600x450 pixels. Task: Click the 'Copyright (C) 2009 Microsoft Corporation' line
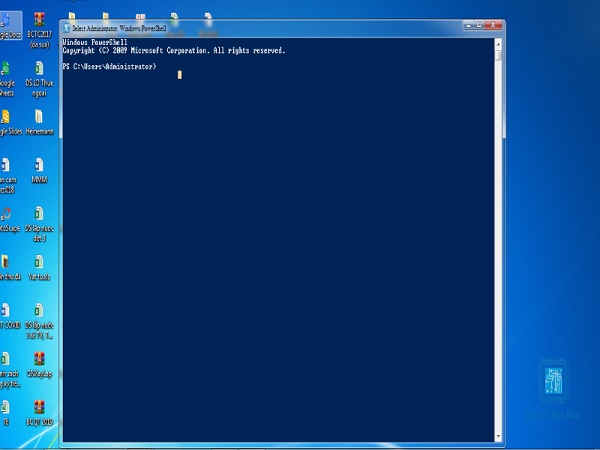coord(174,51)
